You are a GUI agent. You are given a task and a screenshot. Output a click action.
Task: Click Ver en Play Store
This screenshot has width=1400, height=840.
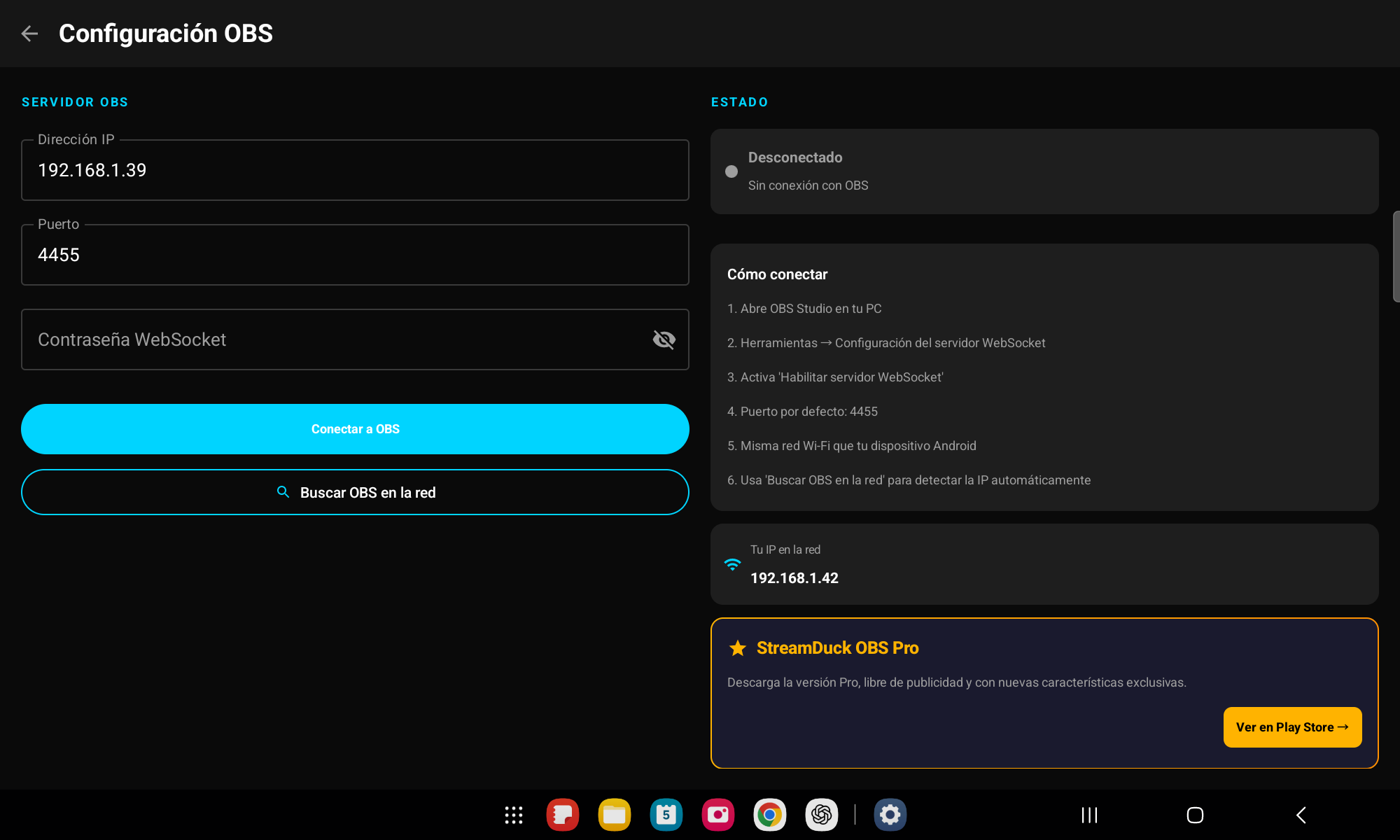point(1292,727)
